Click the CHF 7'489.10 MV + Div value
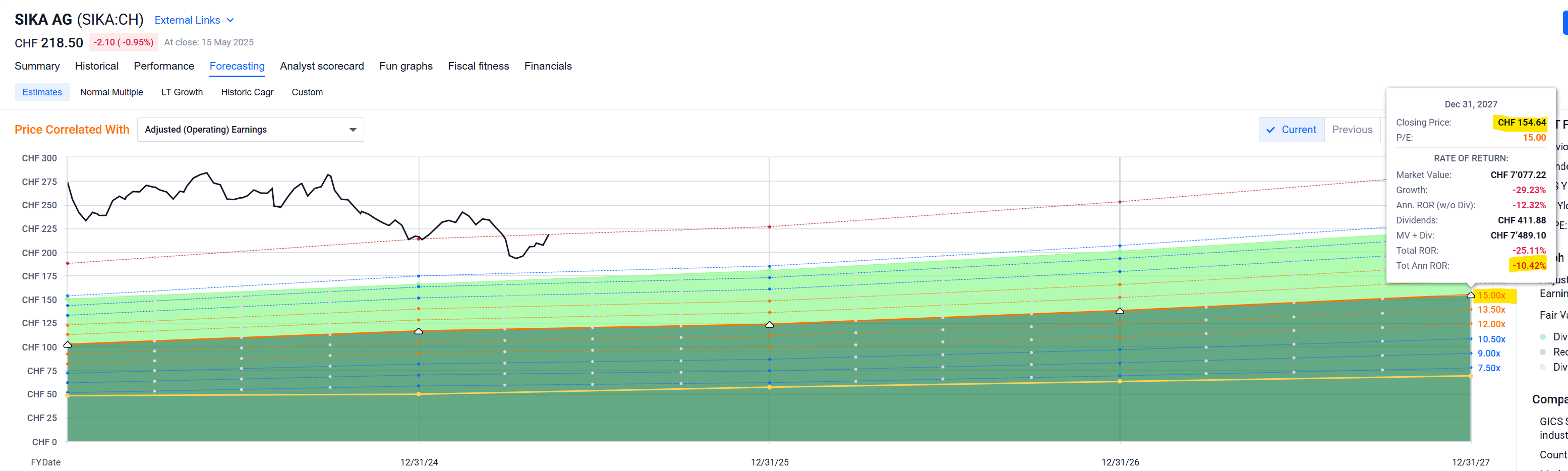Image resolution: width=1568 pixels, height=471 pixels. (x=1518, y=235)
